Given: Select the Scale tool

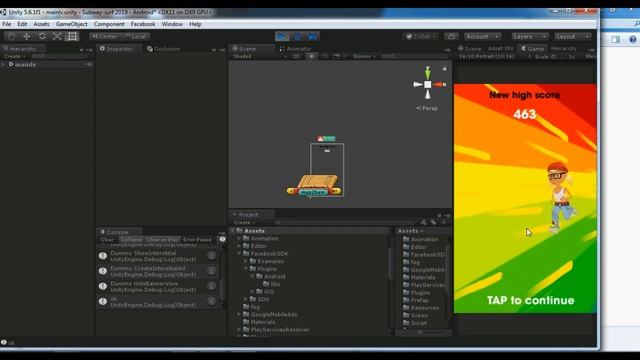Looking at the screenshot, I should [x=57, y=36].
